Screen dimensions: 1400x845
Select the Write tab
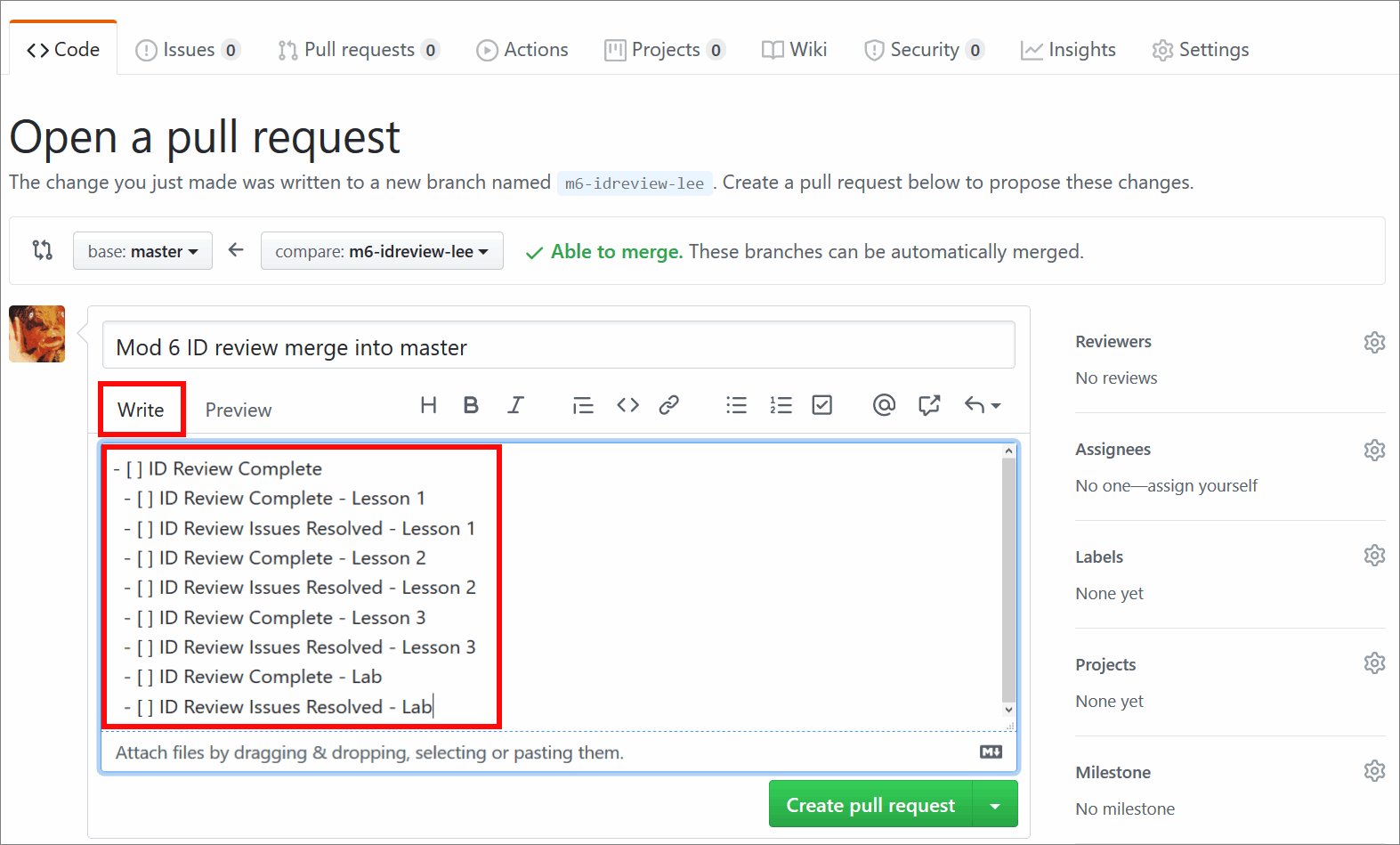point(141,410)
